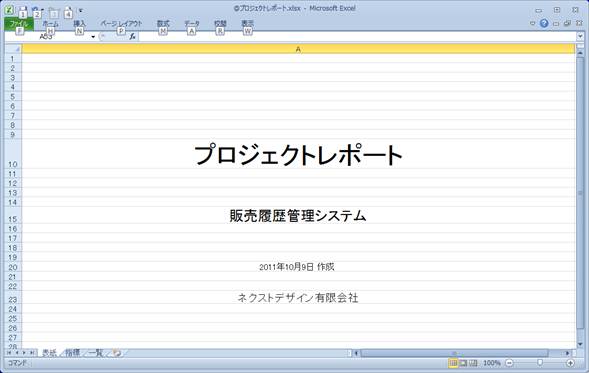Open the Customize Quick Access Toolbar dropdown
The width and height of the screenshot is (589, 373).
point(80,11)
